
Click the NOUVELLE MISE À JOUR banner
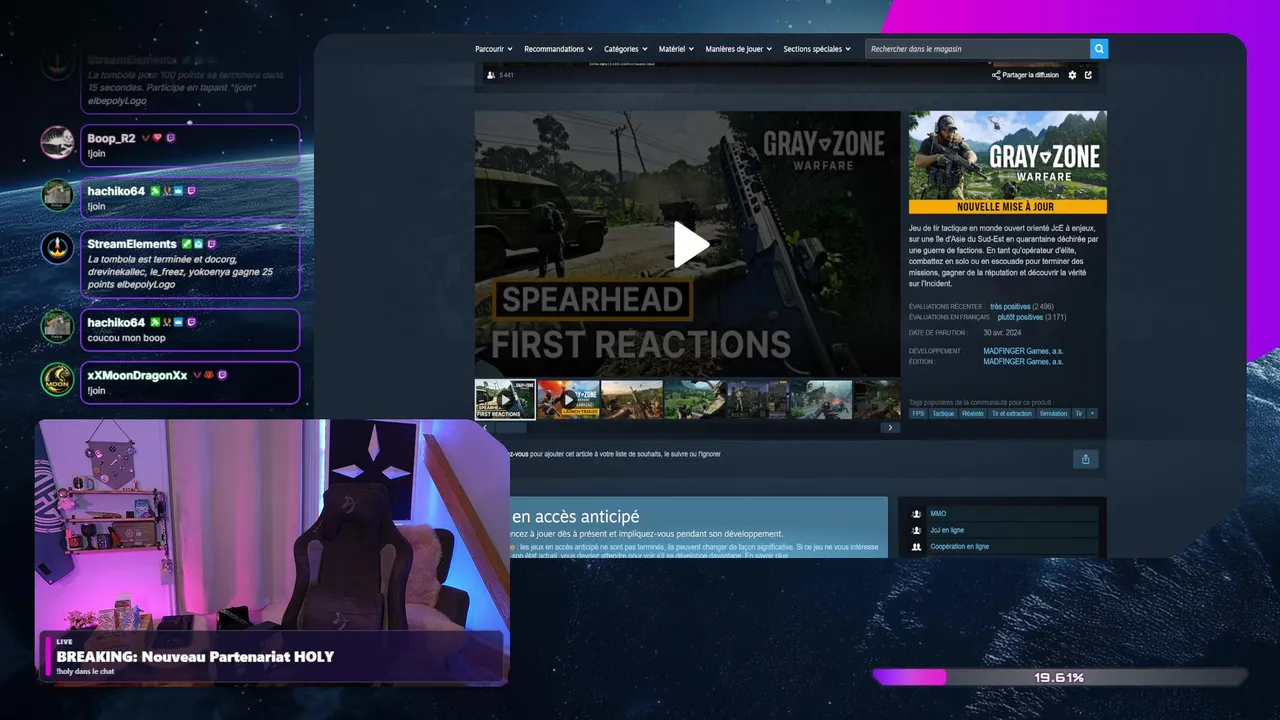1008,207
